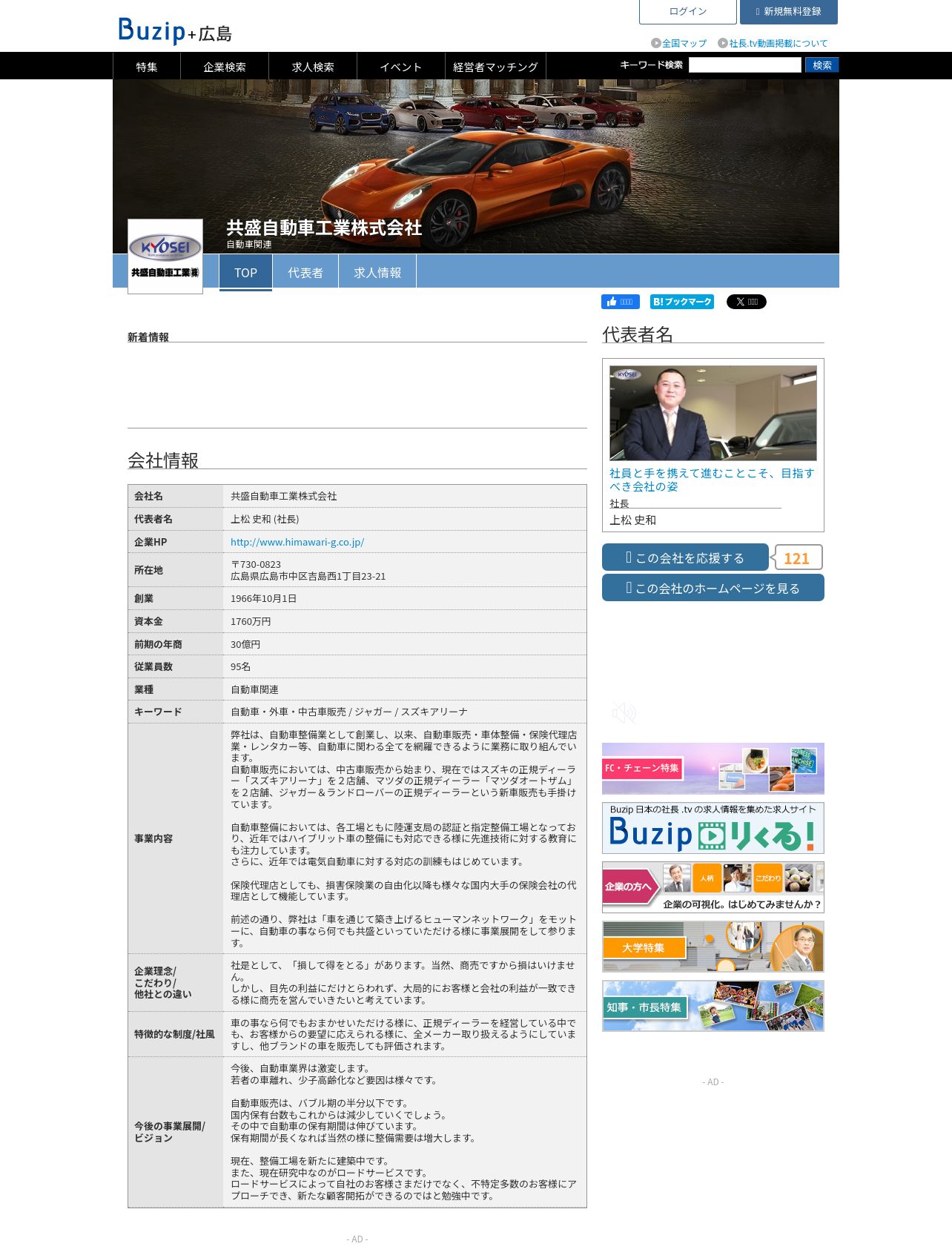
Task: Click the 新規無料登録 button
Action: (x=789, y=12)
